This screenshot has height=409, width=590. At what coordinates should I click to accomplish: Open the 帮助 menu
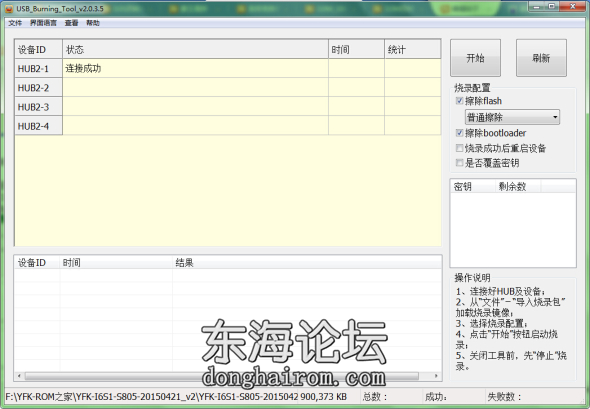[93, 23]
